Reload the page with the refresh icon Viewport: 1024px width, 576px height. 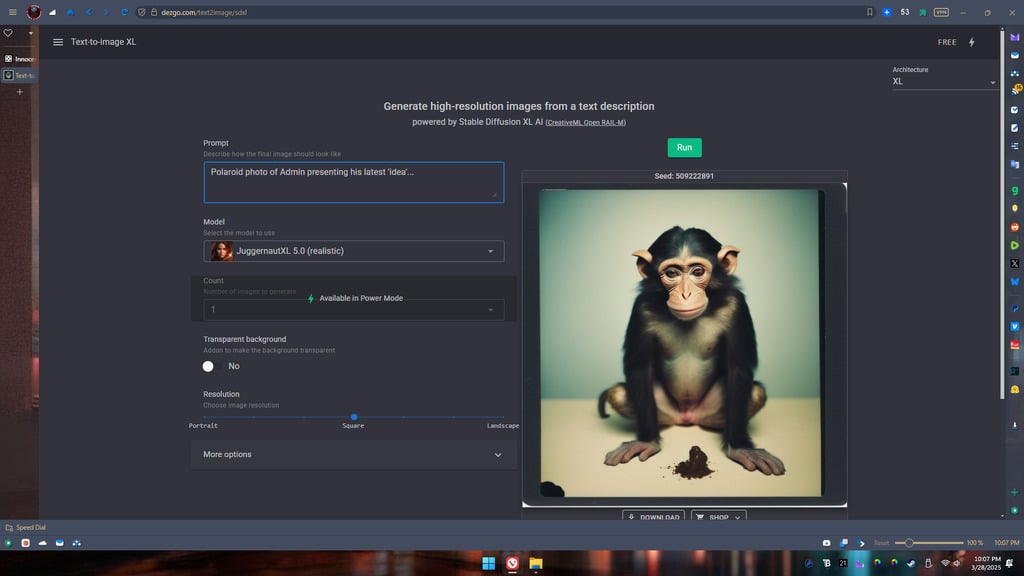pyautogui.click(x=124, y=12)
